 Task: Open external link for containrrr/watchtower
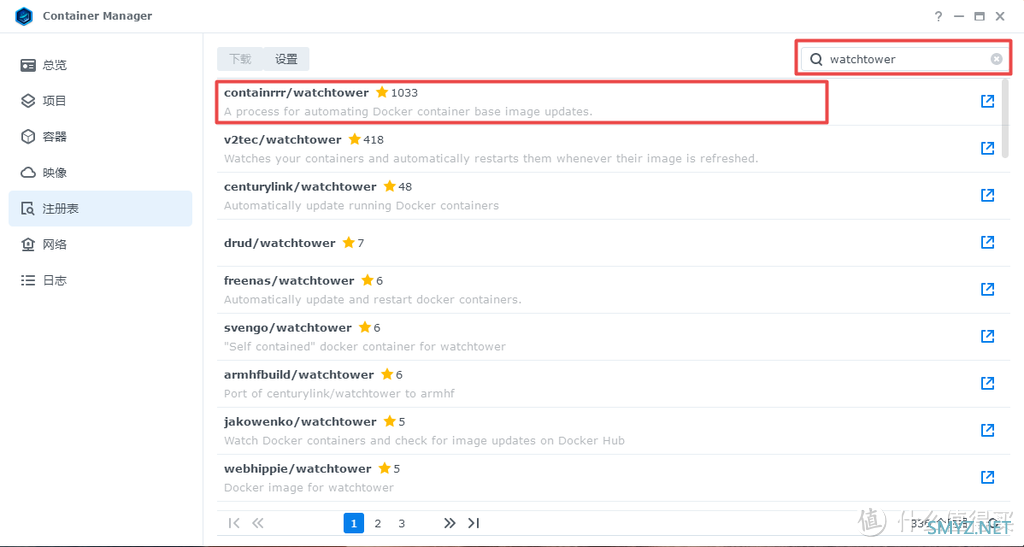[987, 101]
